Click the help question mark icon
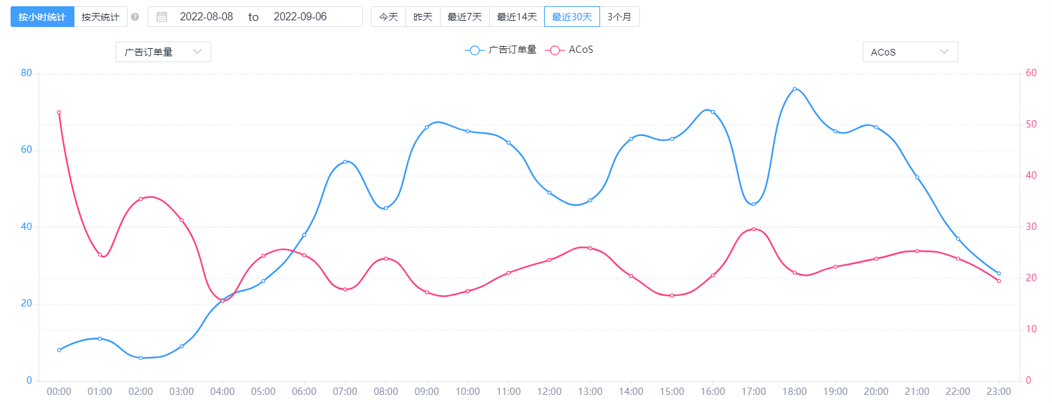 click(x=135, y=17)
